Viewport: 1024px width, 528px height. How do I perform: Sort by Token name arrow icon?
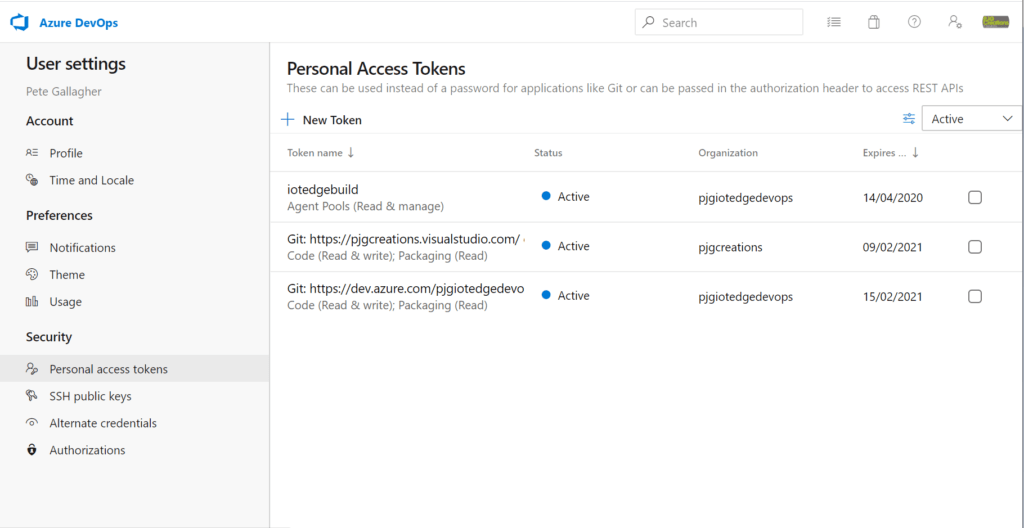[x=351, y=152]
